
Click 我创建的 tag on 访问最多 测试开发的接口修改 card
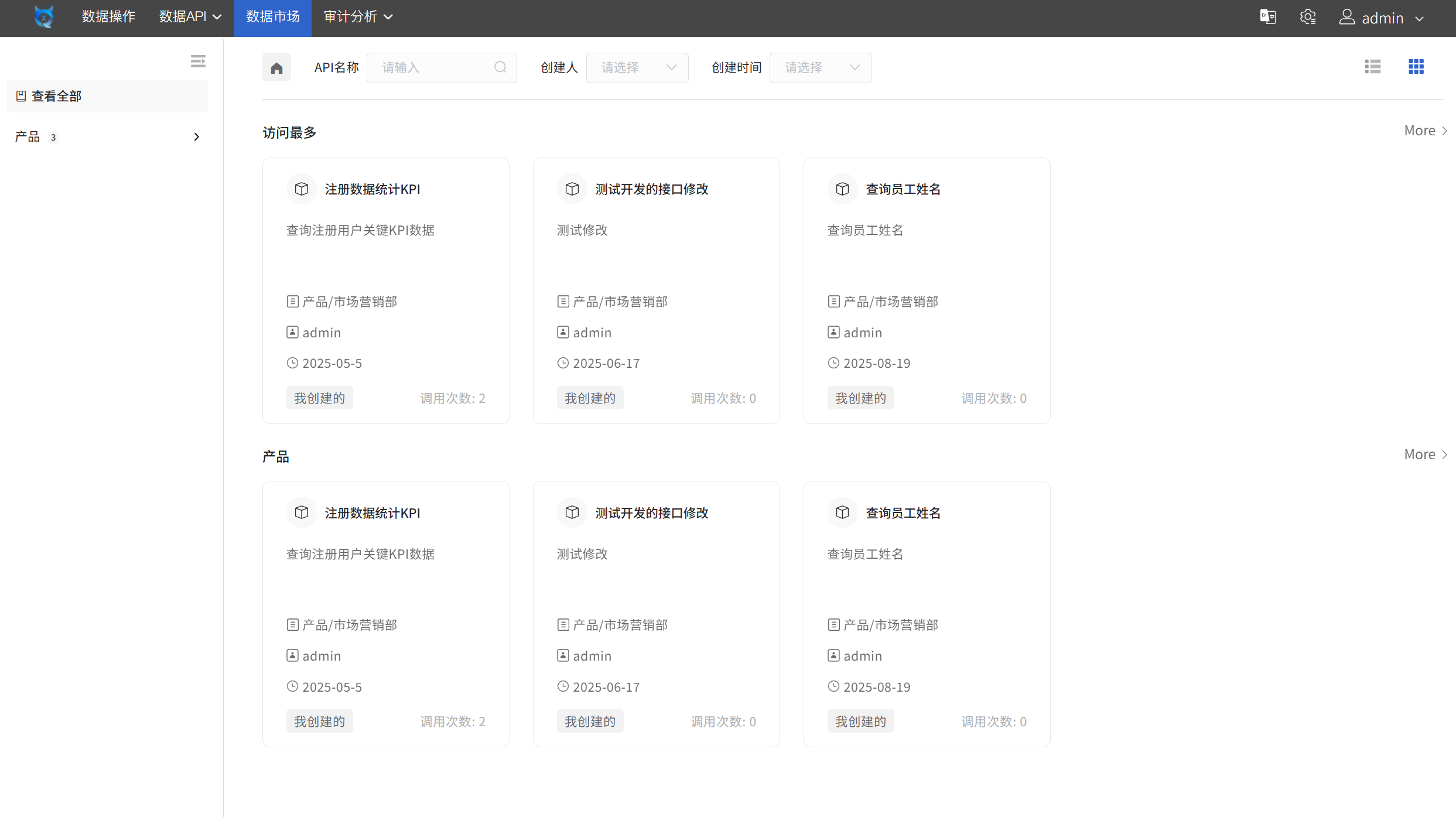click(x=590, y=398)
